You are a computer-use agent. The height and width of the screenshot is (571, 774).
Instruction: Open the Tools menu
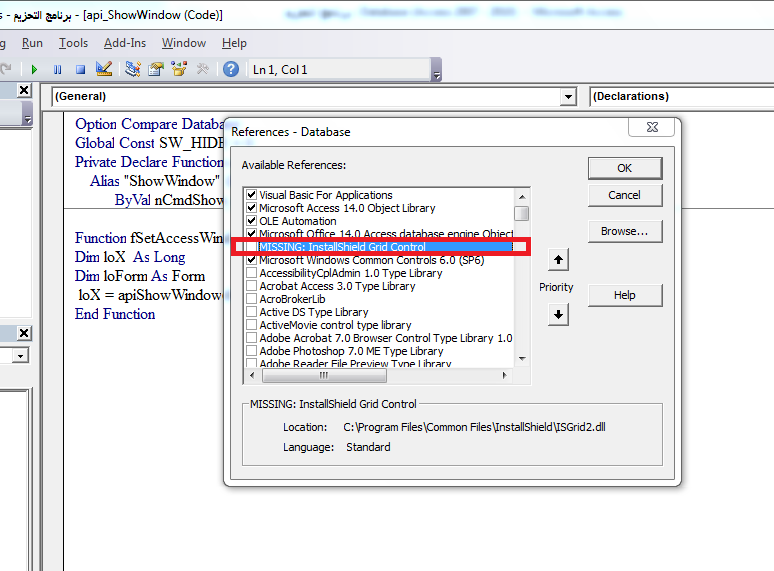pos(74,43)
